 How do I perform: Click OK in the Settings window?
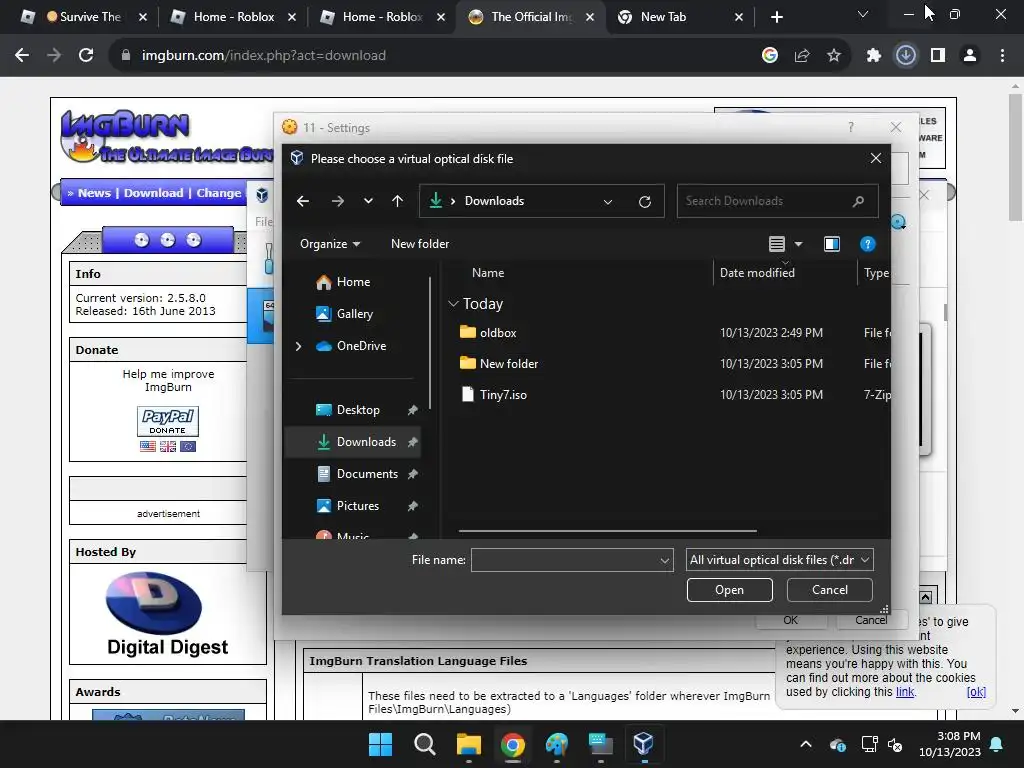click(x=790, y=620)
